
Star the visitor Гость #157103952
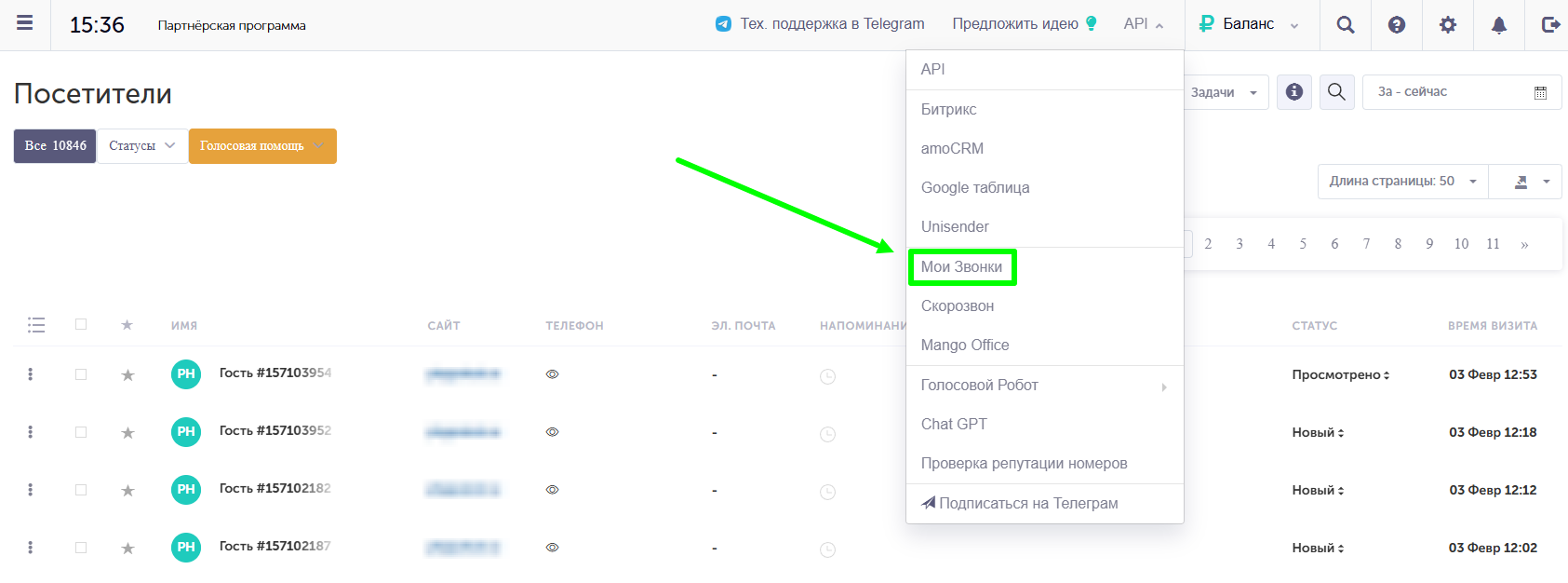tap(127, 432)
